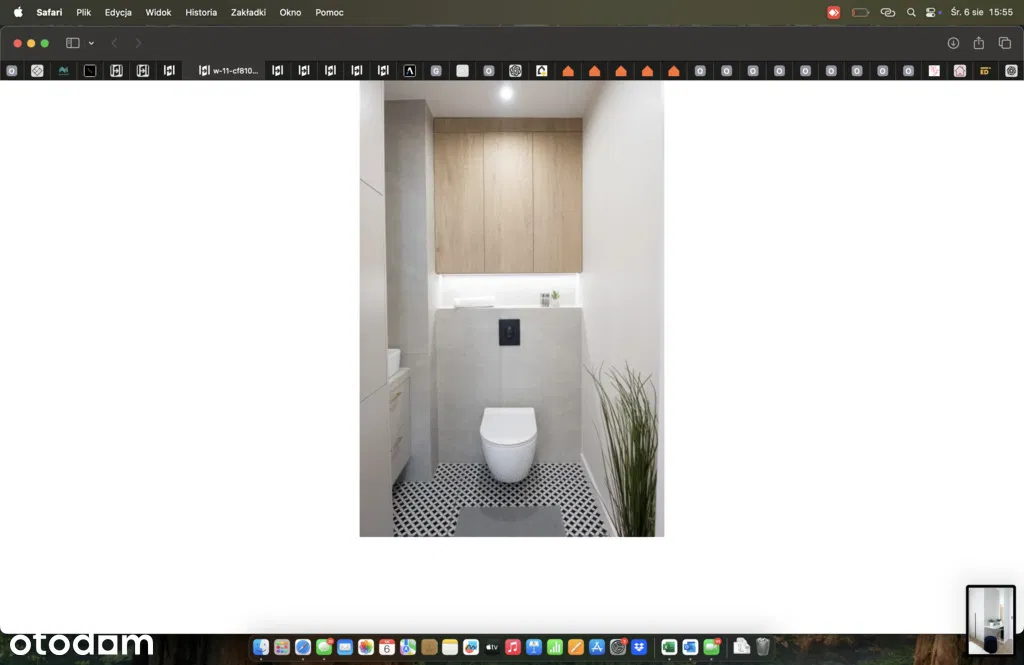Screen dimensions: 1024x665
Task: Toggle the Safari sidebar button
Action: click(72, 43)
